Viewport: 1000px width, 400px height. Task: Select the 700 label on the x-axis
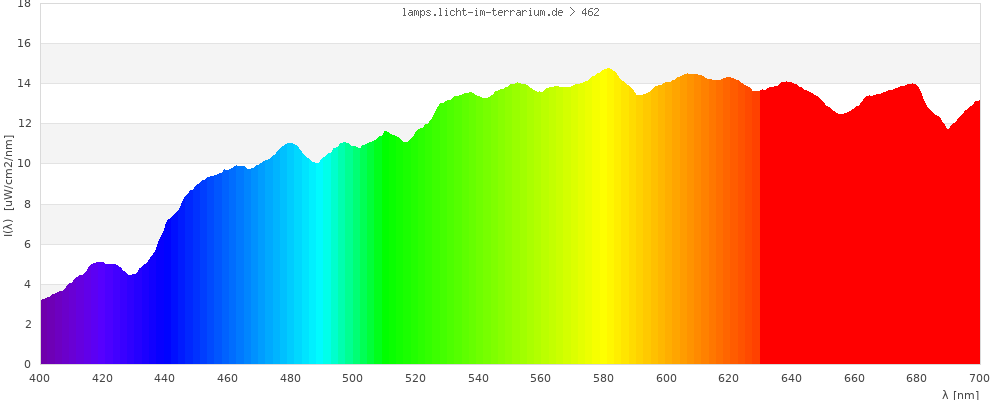(979, 378)
